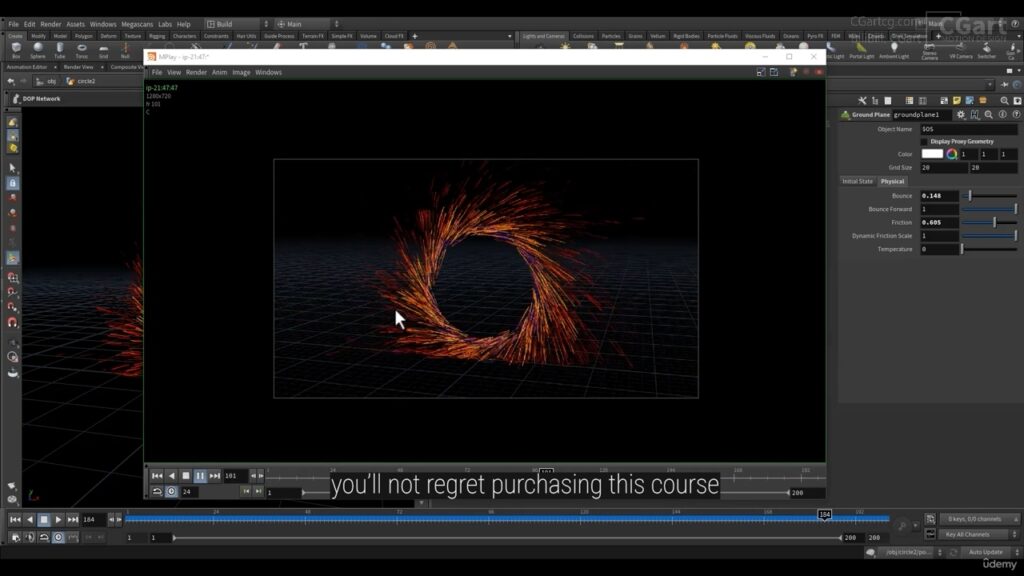This screenshot has width=1024, height=576.
Task: Pause playback in MPlay
Action: pos(200,476)
